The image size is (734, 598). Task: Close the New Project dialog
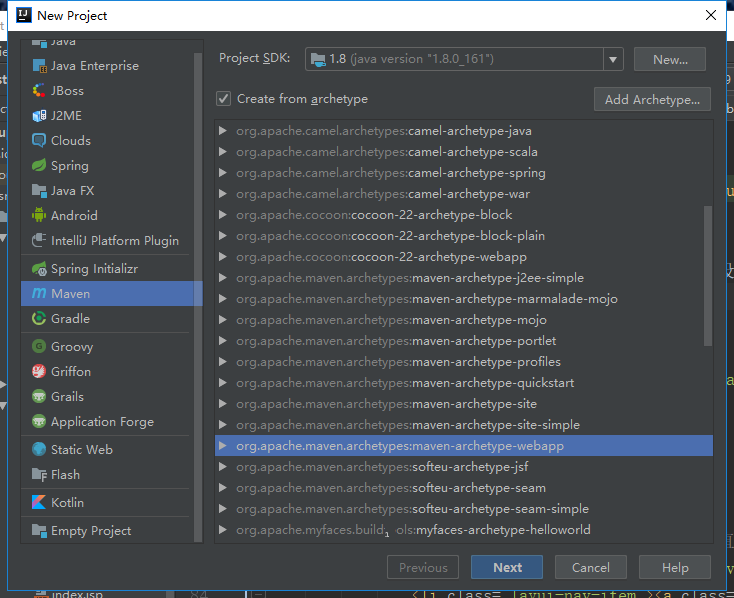point(711,15)
